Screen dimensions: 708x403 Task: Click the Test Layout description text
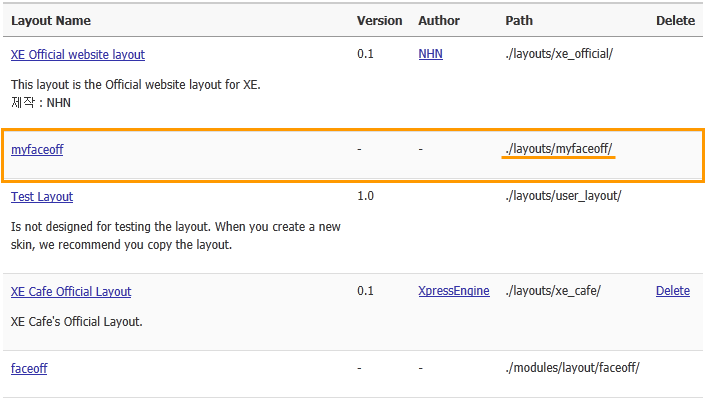pos(175,236)
